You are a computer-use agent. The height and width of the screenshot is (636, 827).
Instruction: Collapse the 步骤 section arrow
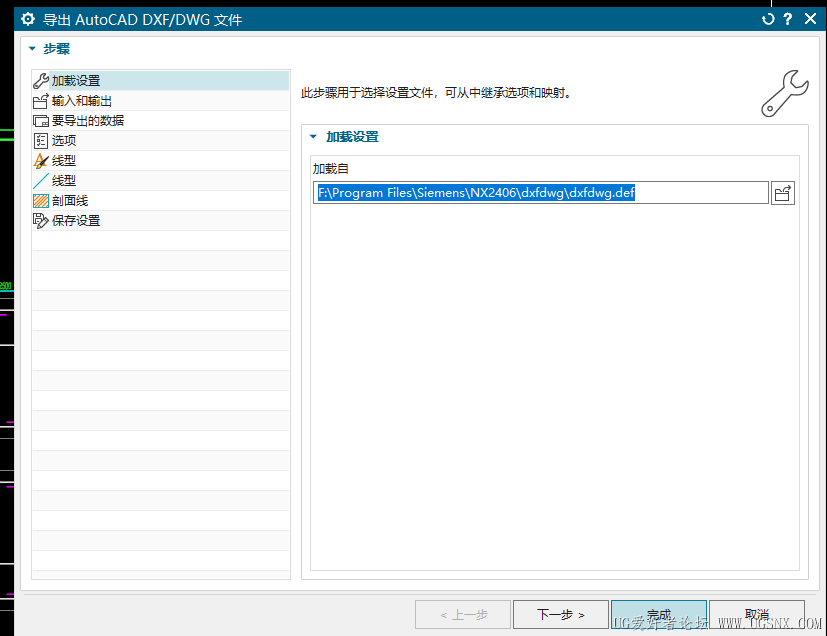tap(32, 49)
